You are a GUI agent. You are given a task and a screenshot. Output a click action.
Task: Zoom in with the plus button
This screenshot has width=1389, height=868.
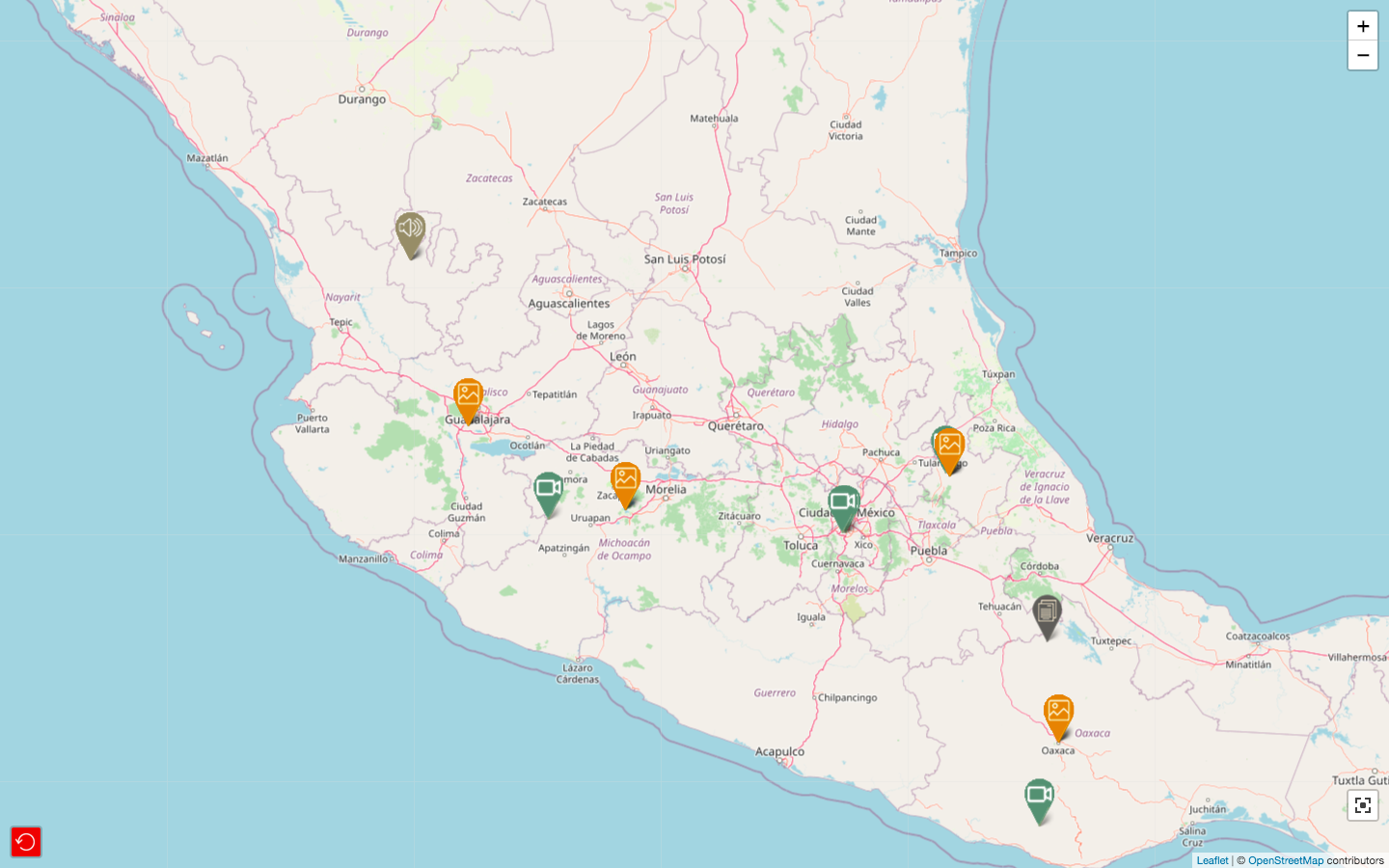pos(1362,26)
